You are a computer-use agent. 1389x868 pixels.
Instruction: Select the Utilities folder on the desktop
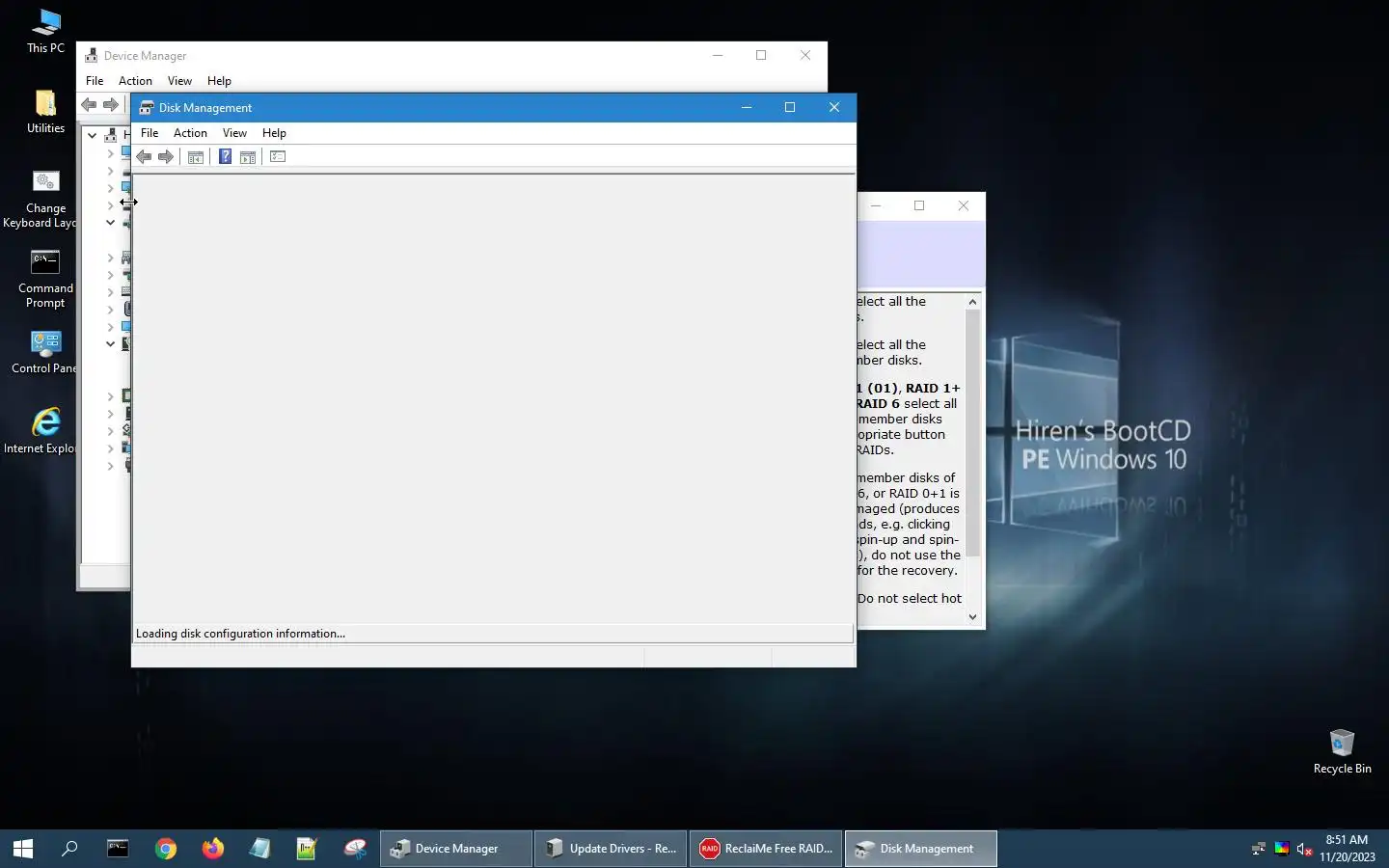coord(45,111)
